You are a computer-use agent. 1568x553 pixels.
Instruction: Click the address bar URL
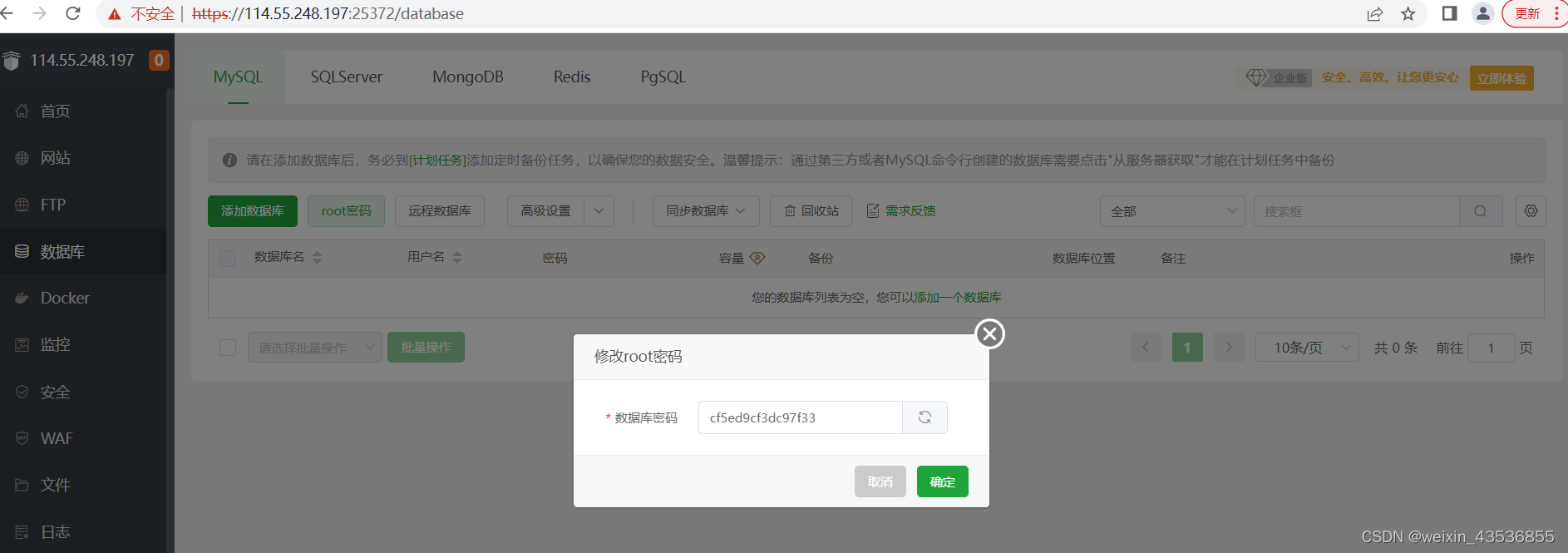pos(328,14)
